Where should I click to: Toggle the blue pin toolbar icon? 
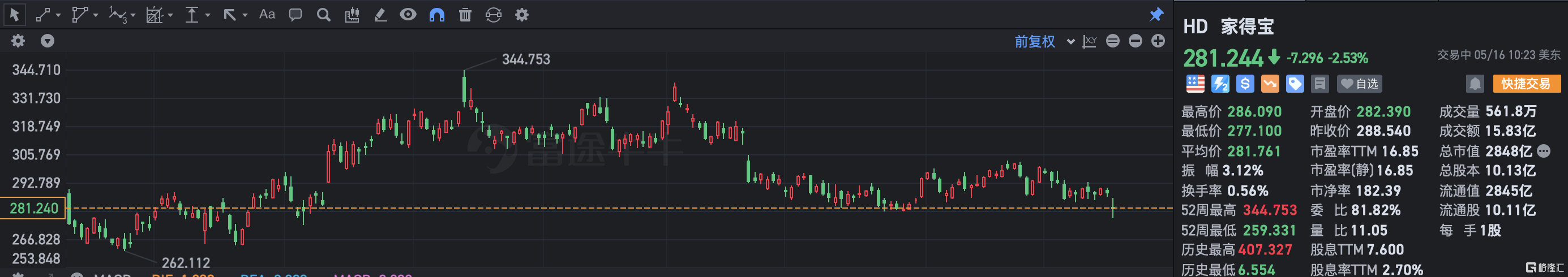[x=1156, y=15]
